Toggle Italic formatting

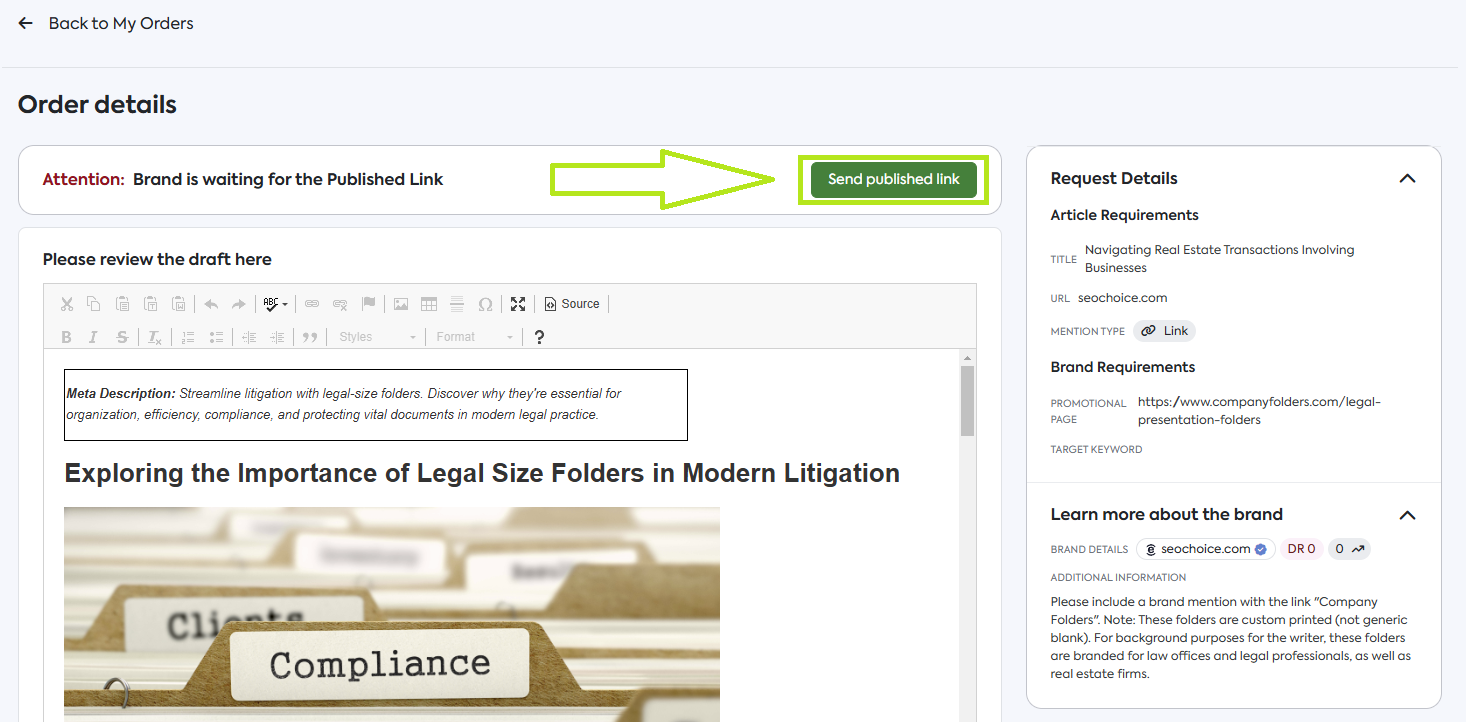[x=94, y=337]
